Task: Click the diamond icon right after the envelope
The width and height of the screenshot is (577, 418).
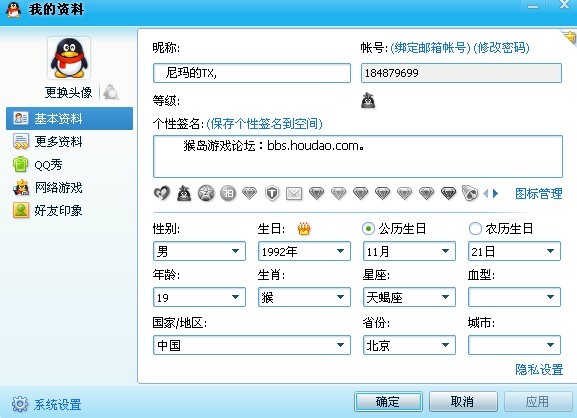Action: point(316,193)
